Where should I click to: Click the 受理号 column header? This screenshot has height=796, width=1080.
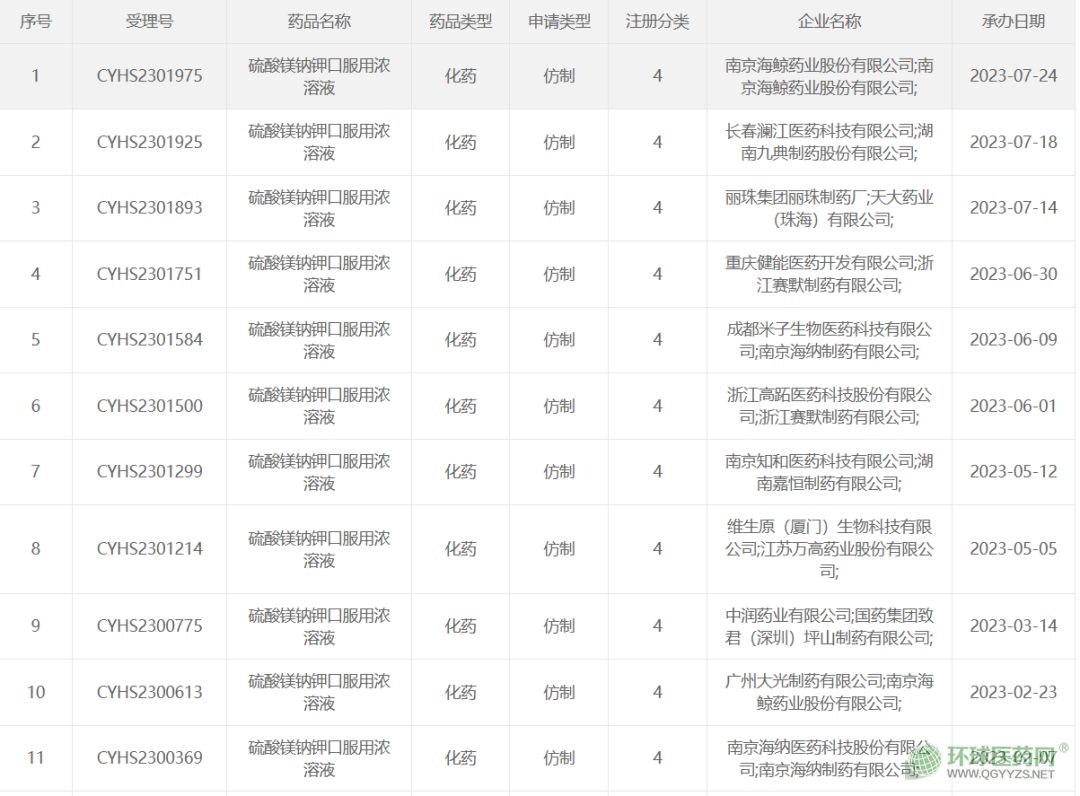tap(149, 21)
